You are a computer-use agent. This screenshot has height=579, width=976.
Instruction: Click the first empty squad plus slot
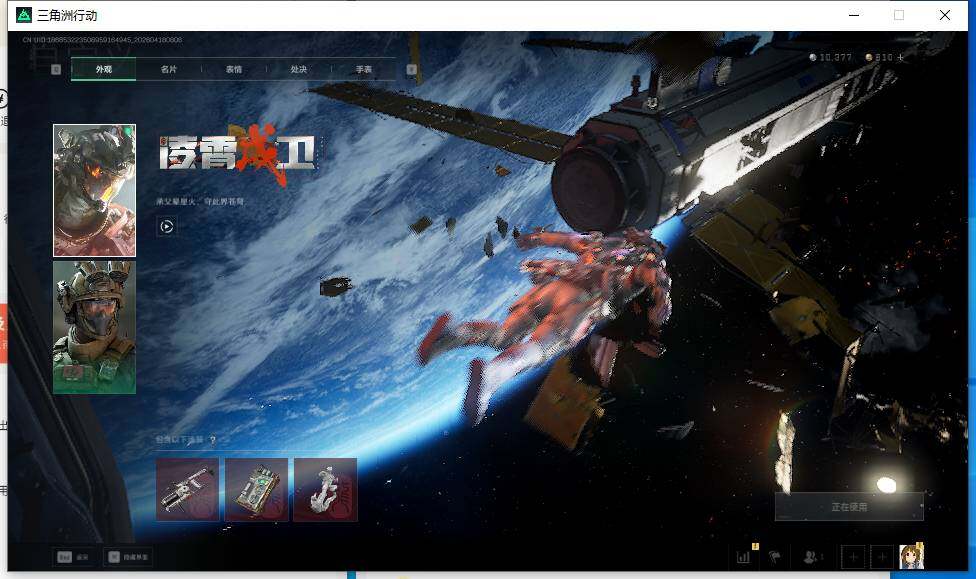853,557
